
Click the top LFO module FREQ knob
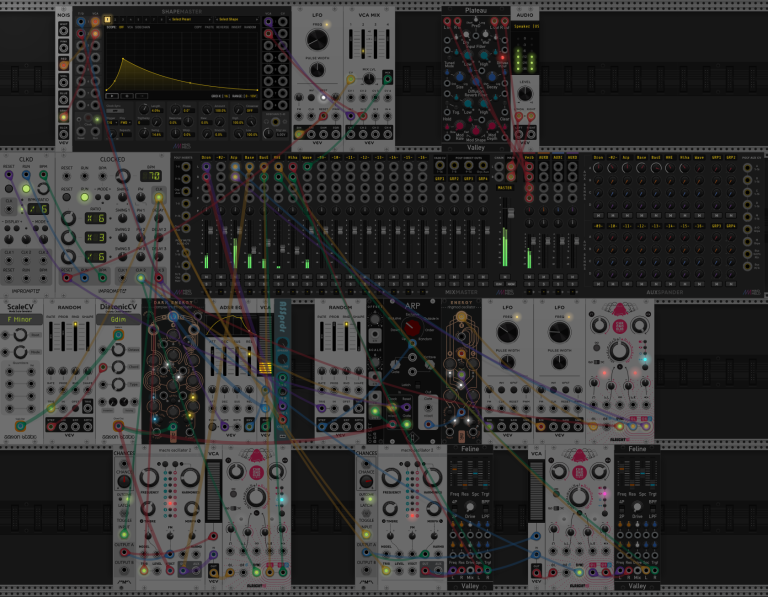point(317,40)
